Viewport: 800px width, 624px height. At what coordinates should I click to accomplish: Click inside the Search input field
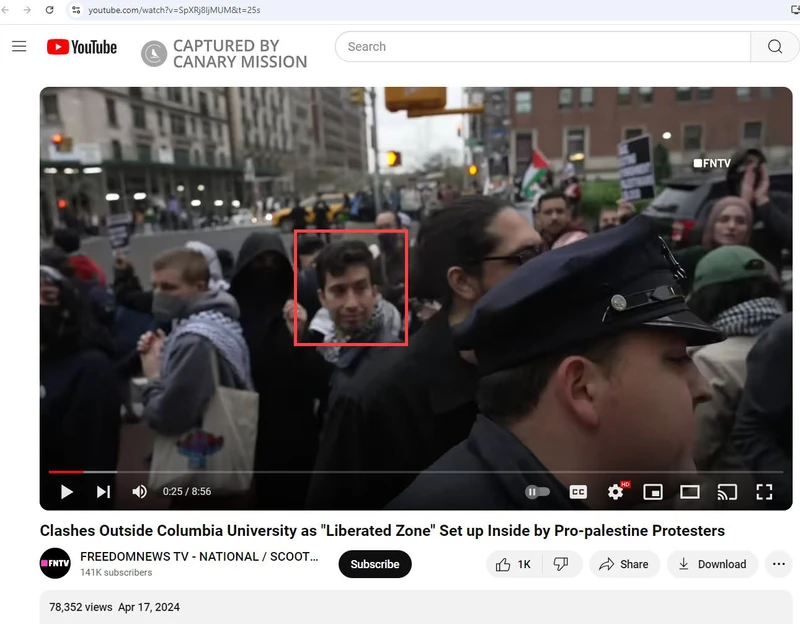pyautogui.click(x=540, y=47)
